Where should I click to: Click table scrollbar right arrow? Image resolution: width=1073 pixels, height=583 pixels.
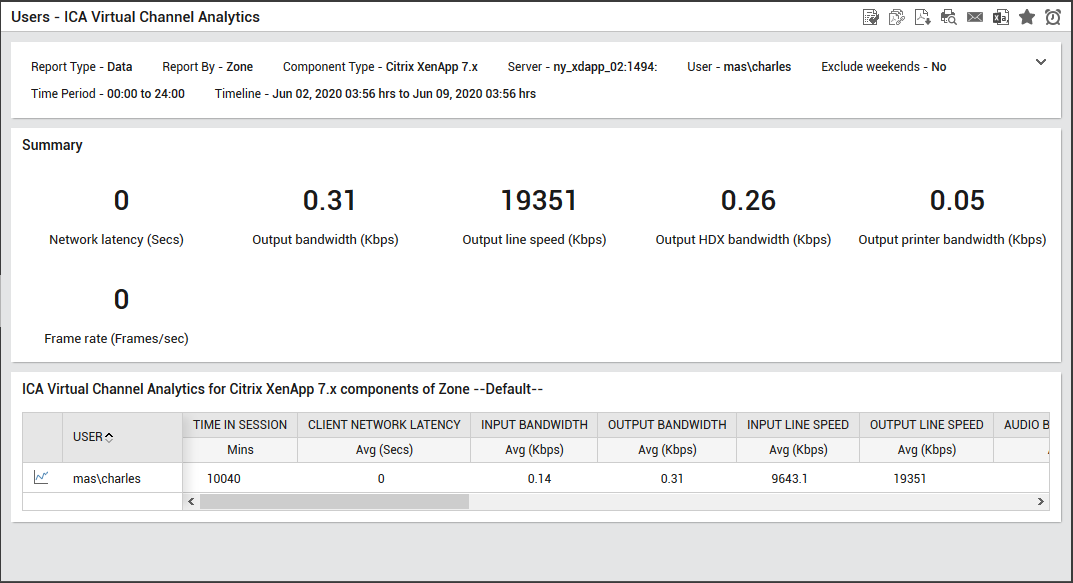pos(1041,502)
